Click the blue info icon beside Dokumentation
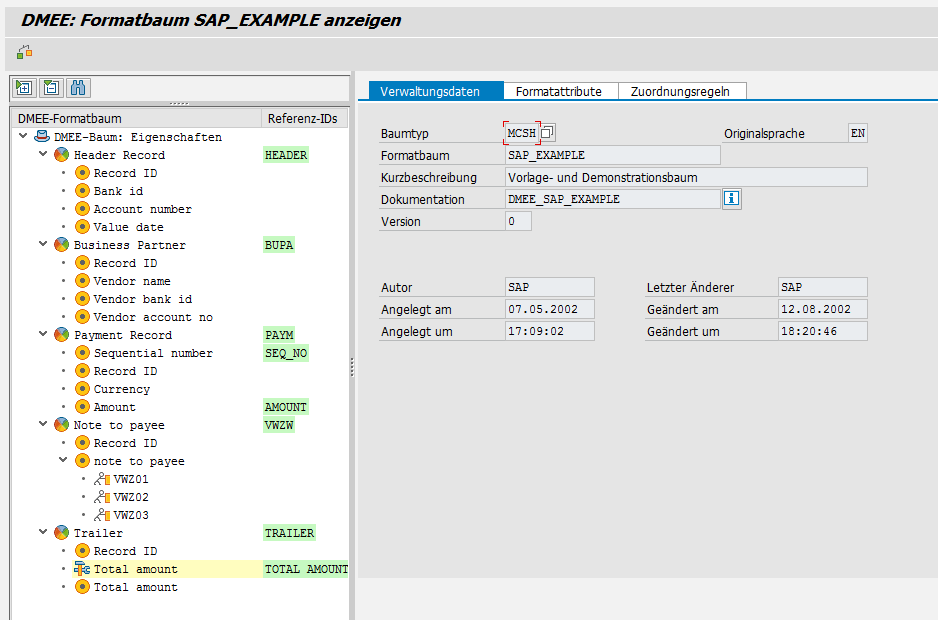This screenshot has width=938, height=620. (x=731, y=199)
